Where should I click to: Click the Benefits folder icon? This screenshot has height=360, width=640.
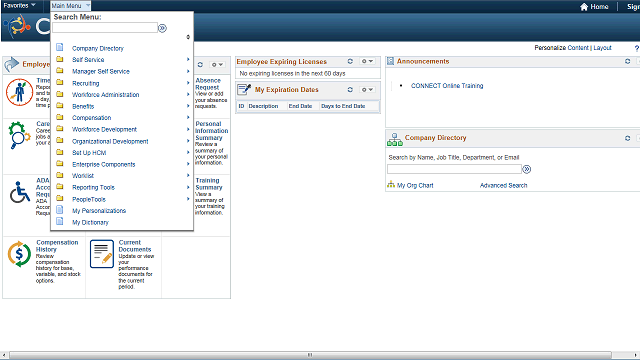pos(60,106)
